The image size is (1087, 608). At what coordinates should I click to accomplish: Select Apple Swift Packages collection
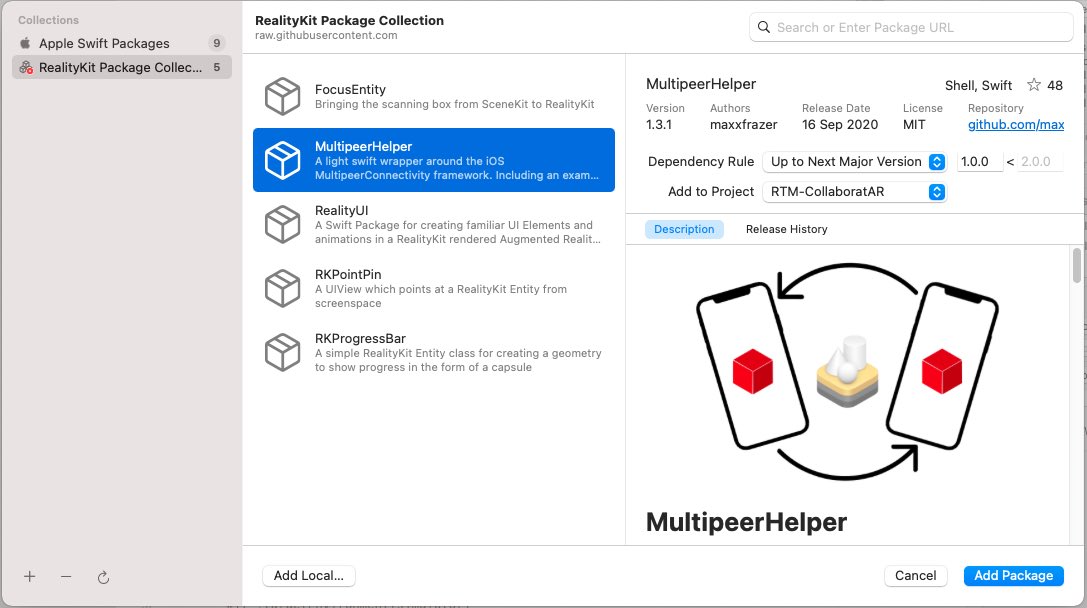[x=122, y=43]
